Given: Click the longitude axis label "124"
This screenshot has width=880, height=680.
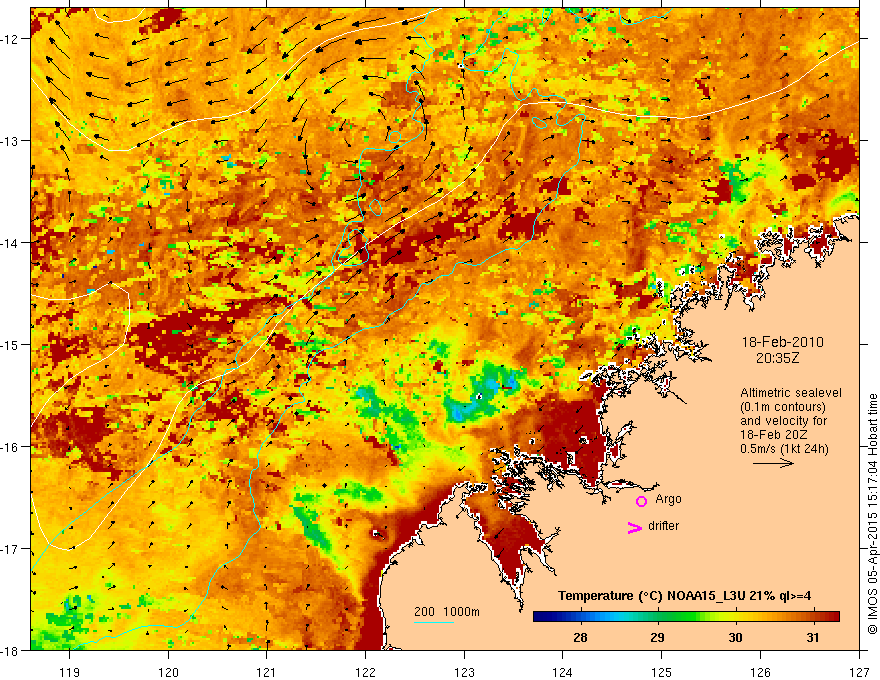Looking at the screenshot, I should pos(563,672).
